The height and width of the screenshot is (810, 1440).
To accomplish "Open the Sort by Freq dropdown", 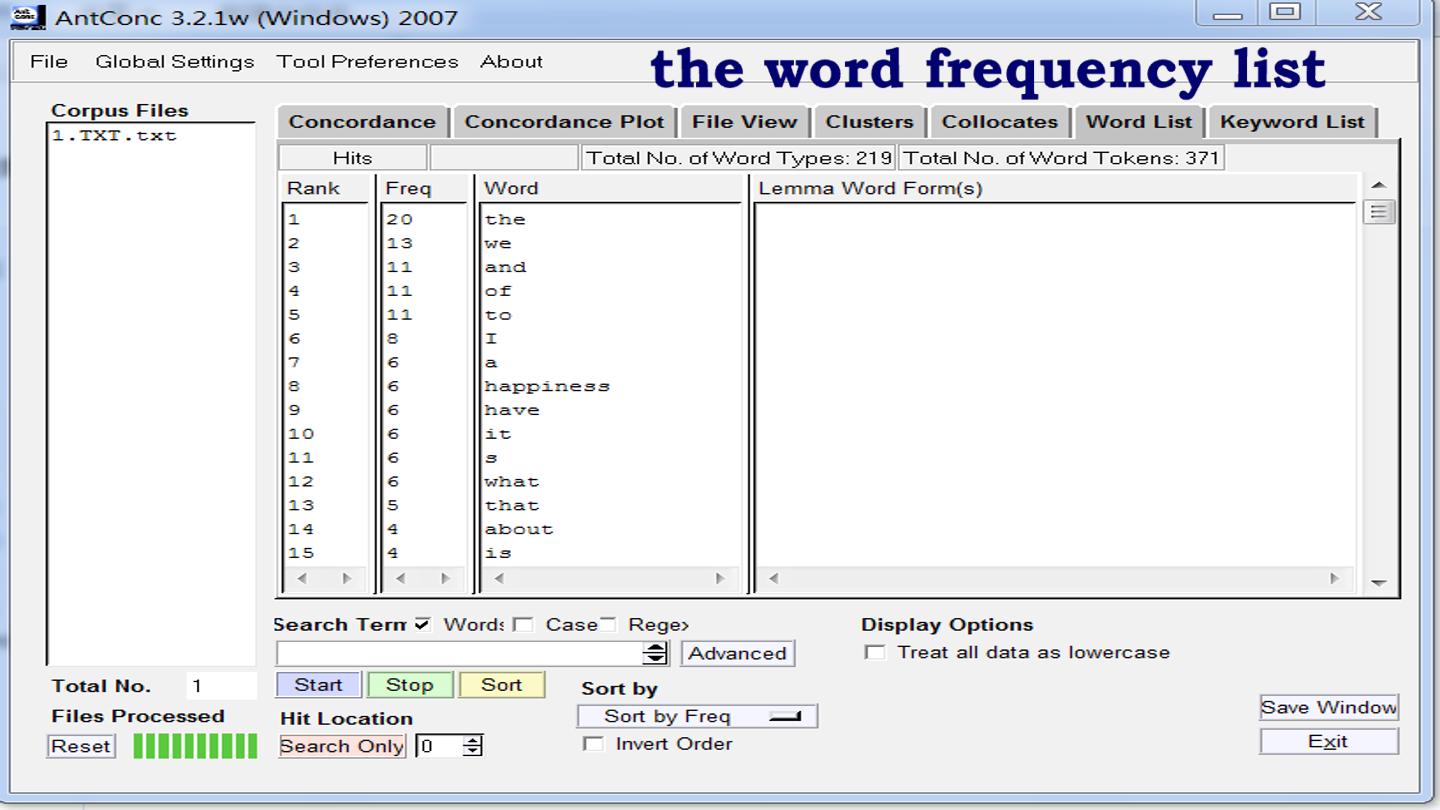I will 697,716.
